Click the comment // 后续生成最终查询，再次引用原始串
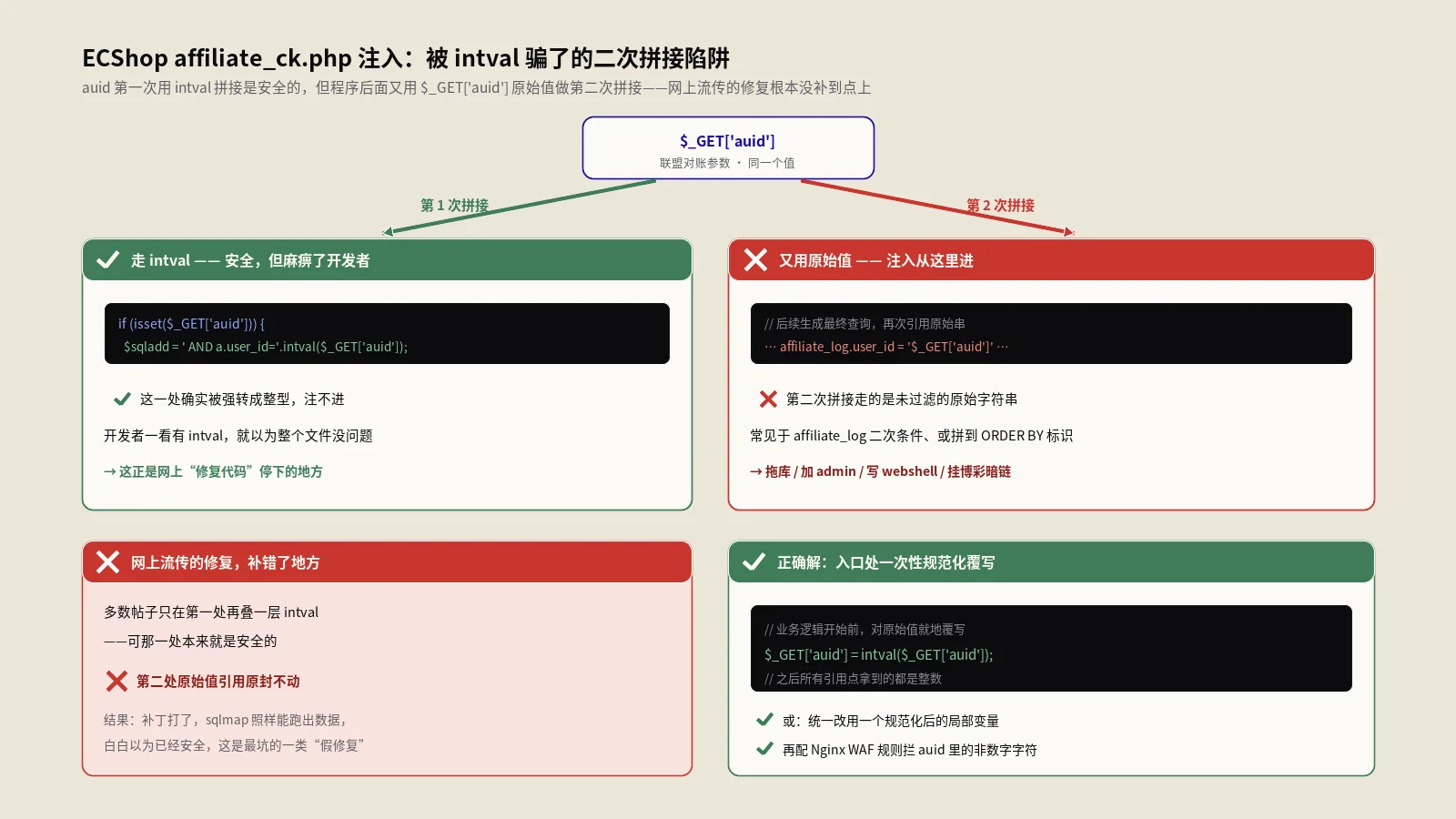This screenshot has width=1456, height=819. [864, 324]
